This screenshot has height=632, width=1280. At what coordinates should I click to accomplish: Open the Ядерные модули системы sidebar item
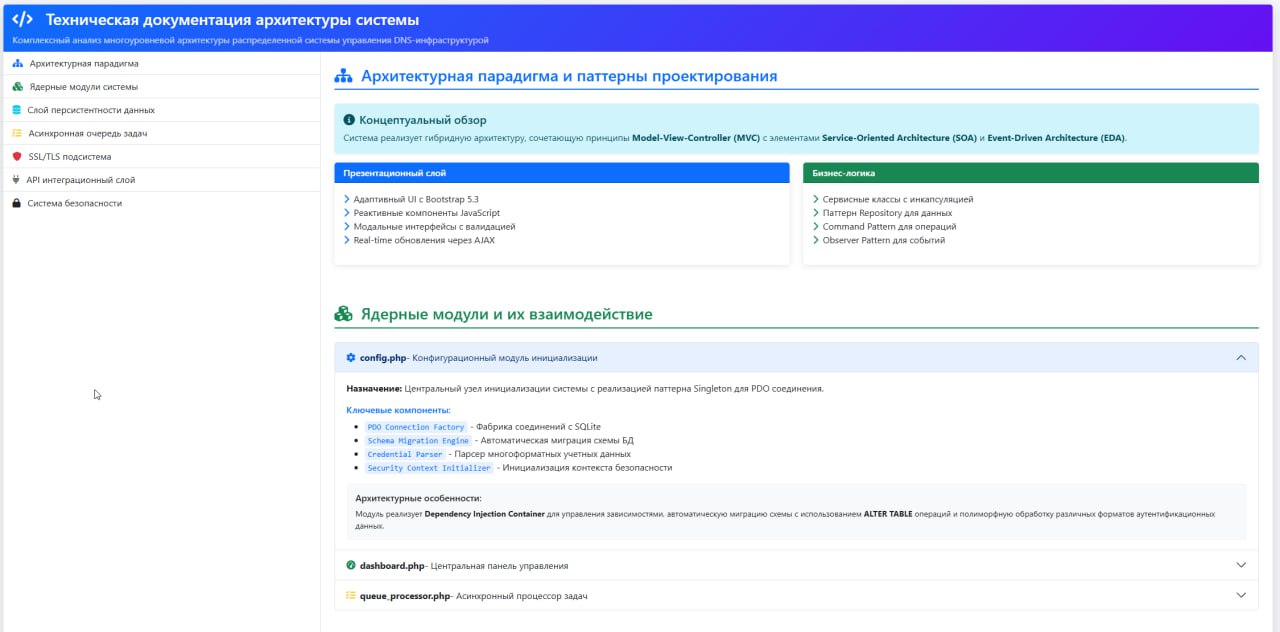[x=84, y=87]
